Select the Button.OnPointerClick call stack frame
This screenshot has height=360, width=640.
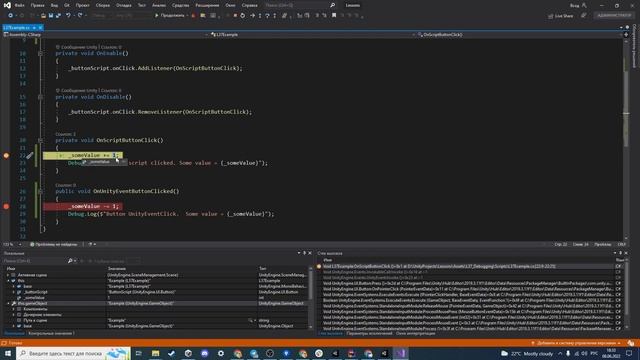tap(469, 289)
